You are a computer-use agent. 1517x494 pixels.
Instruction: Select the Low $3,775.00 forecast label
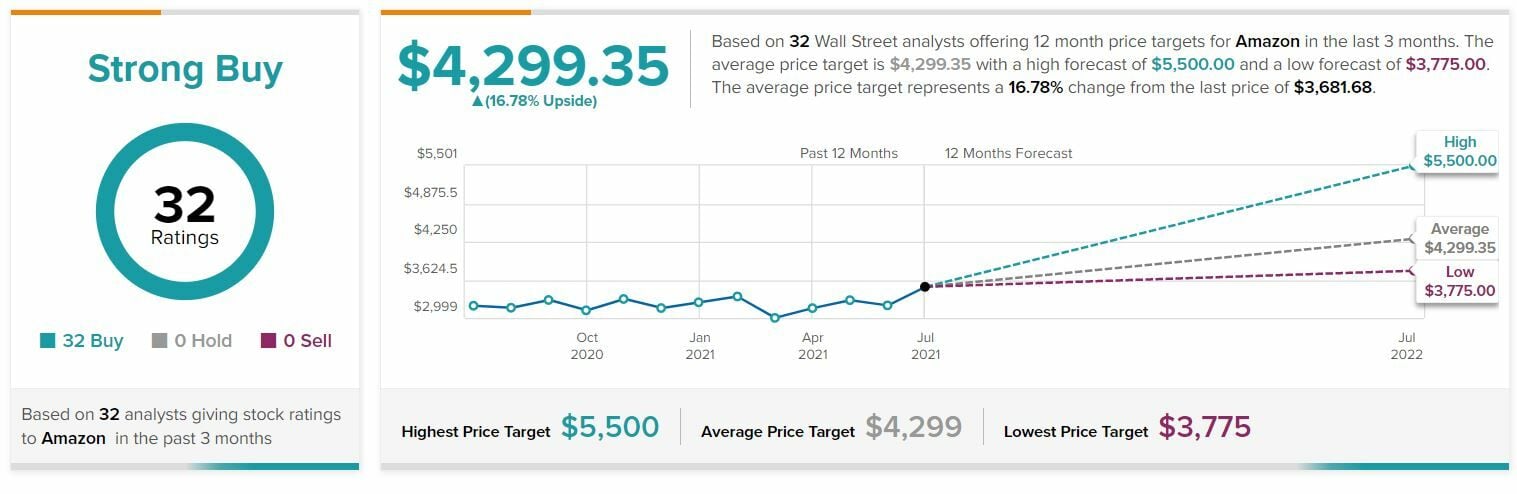[x=1459, y=281]
